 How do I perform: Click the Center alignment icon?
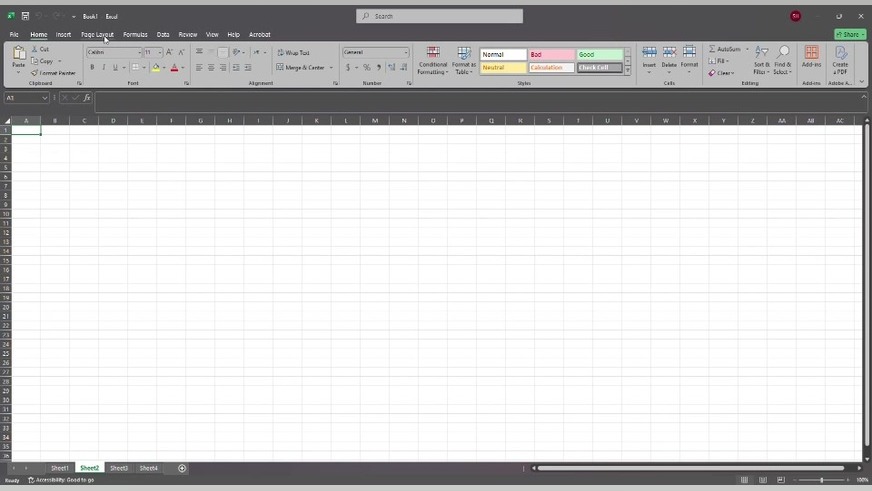tap(211, 67)
